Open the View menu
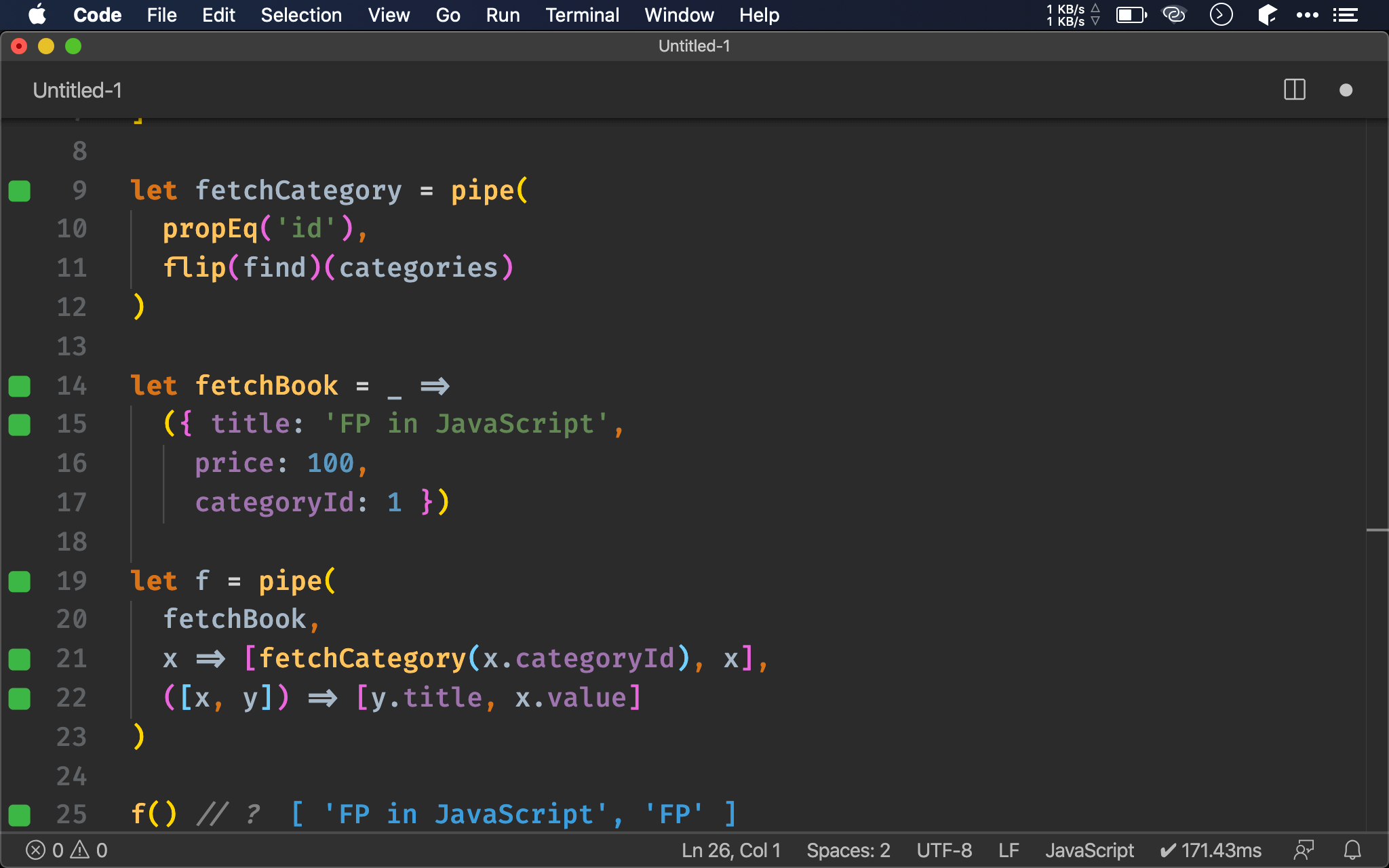The image size is (1389, 868). 389,15
